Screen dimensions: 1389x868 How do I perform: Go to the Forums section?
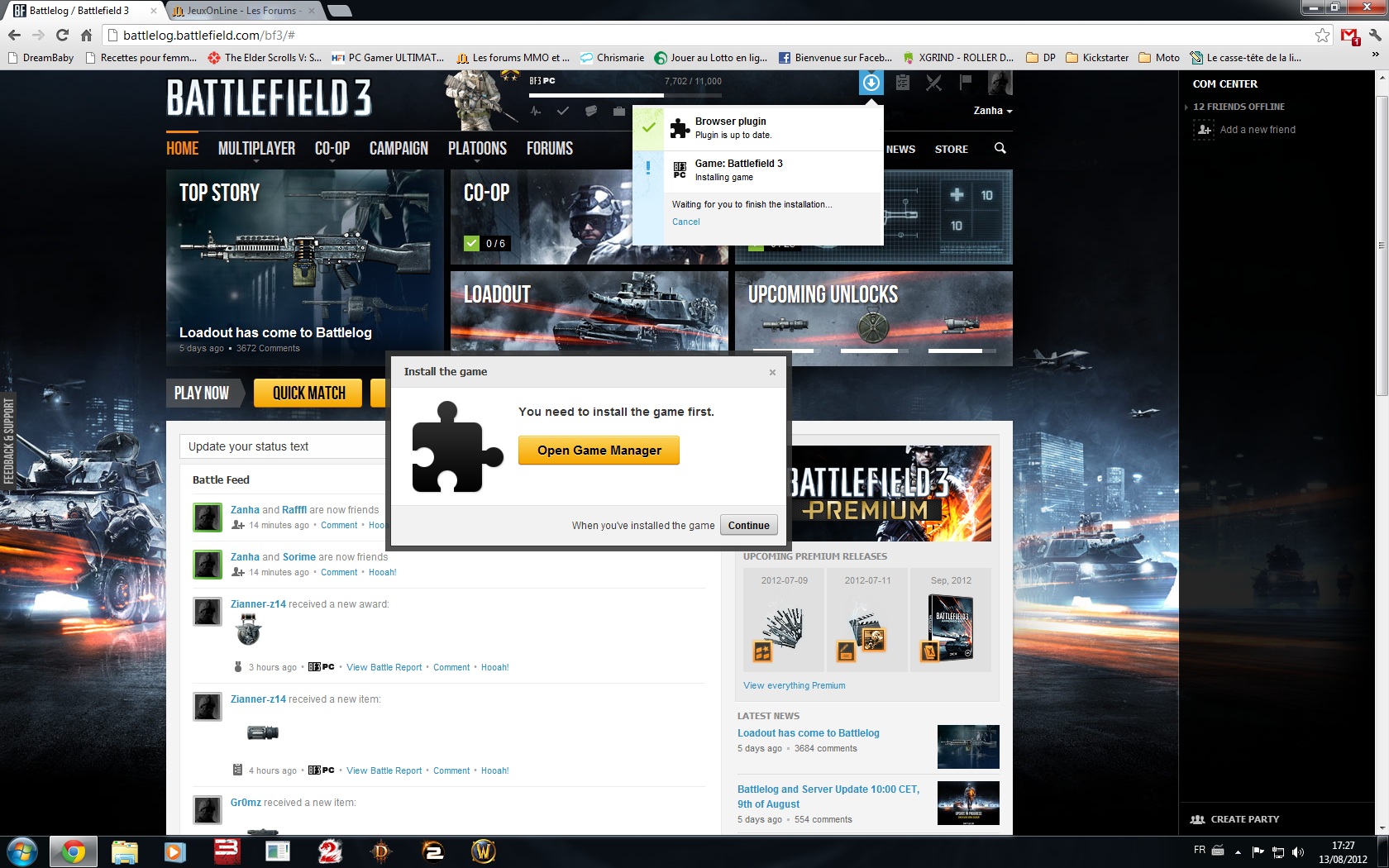550,148
